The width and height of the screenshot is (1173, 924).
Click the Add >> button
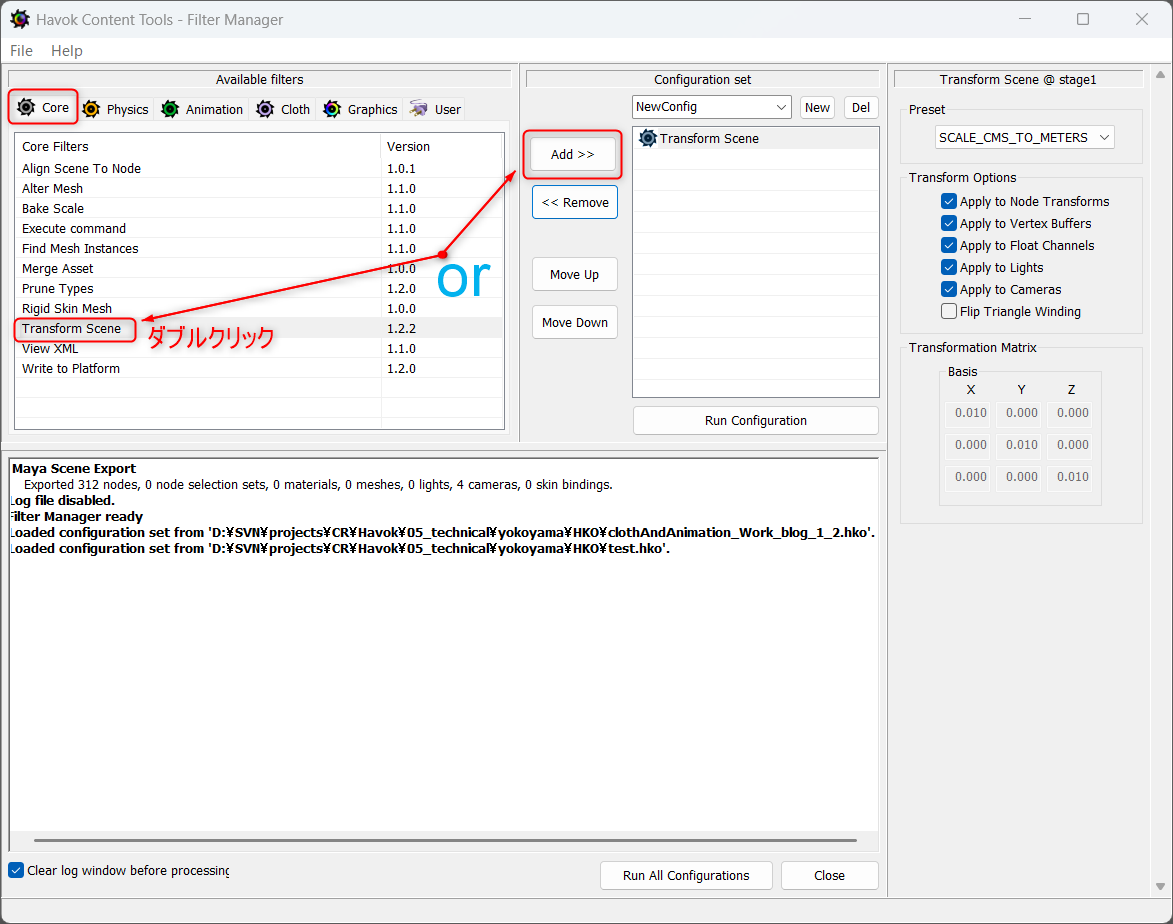(x=572, y=154)
